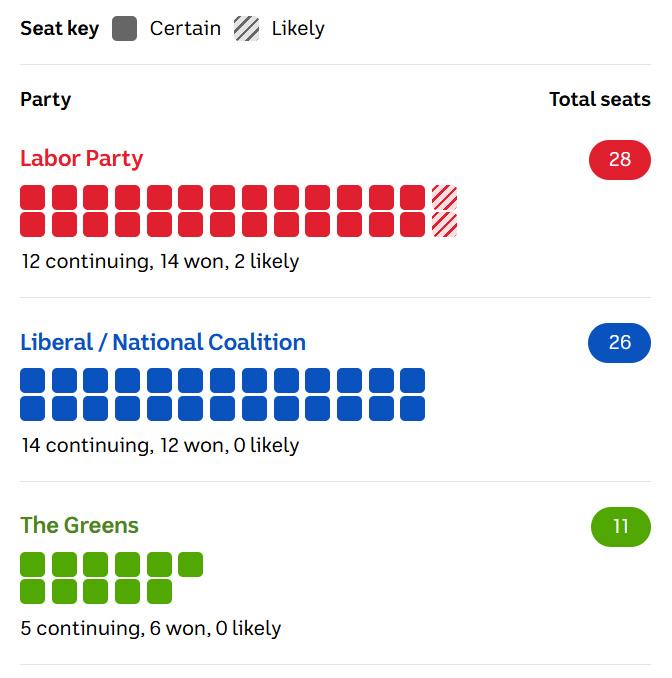Click the striped Likely seat key swatch
The height and width of the screenshot is (678, 672).
point(246,29)
